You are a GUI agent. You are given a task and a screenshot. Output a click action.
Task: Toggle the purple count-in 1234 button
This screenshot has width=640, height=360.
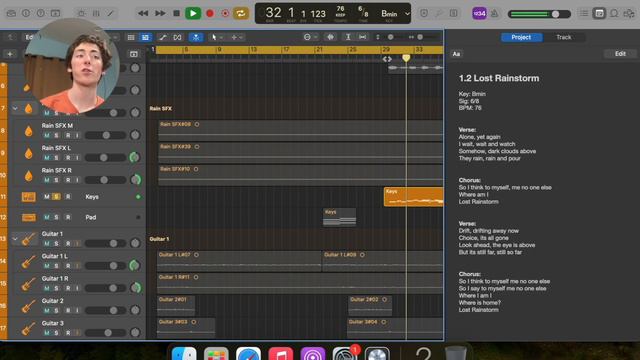tap(479, 13)
